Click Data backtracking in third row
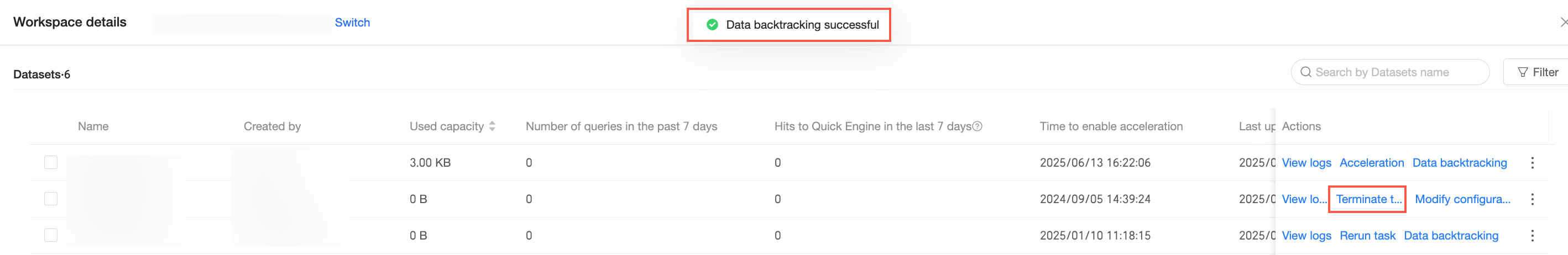1568x255 pixels. (x=1451, y=236)
